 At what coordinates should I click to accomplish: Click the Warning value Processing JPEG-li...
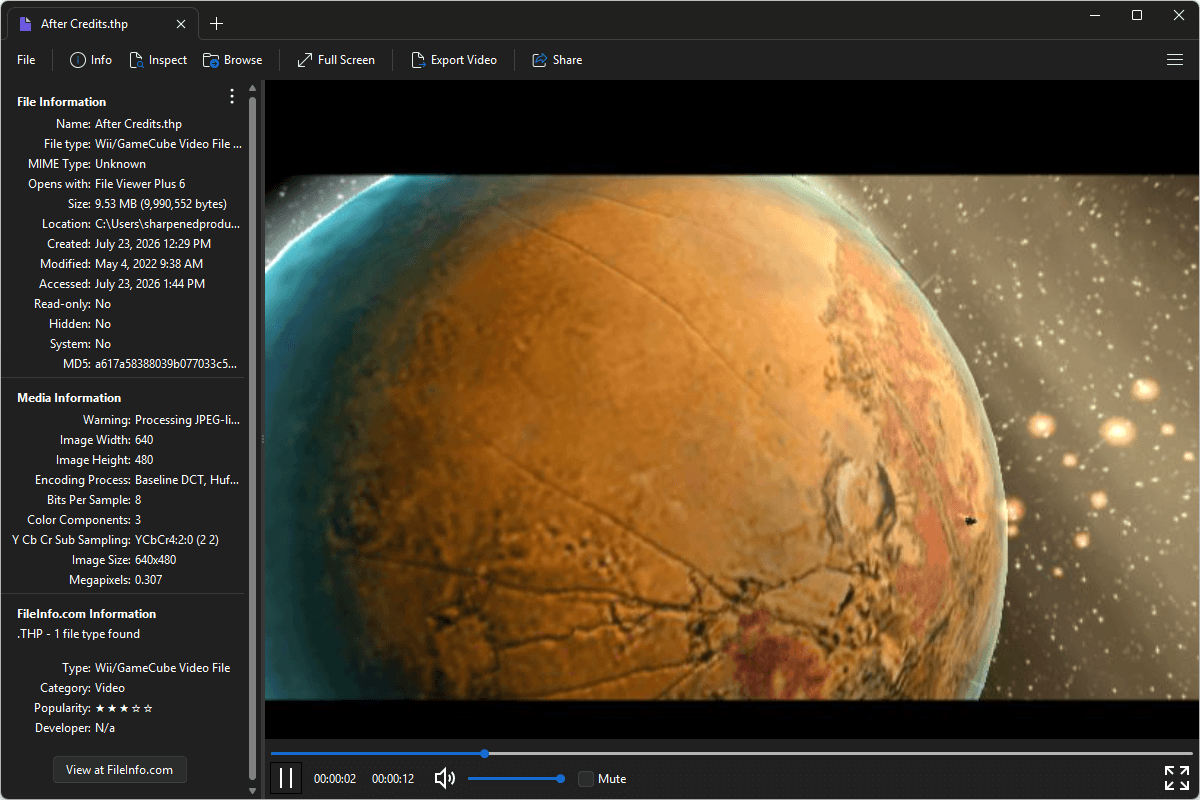[187, 420]
